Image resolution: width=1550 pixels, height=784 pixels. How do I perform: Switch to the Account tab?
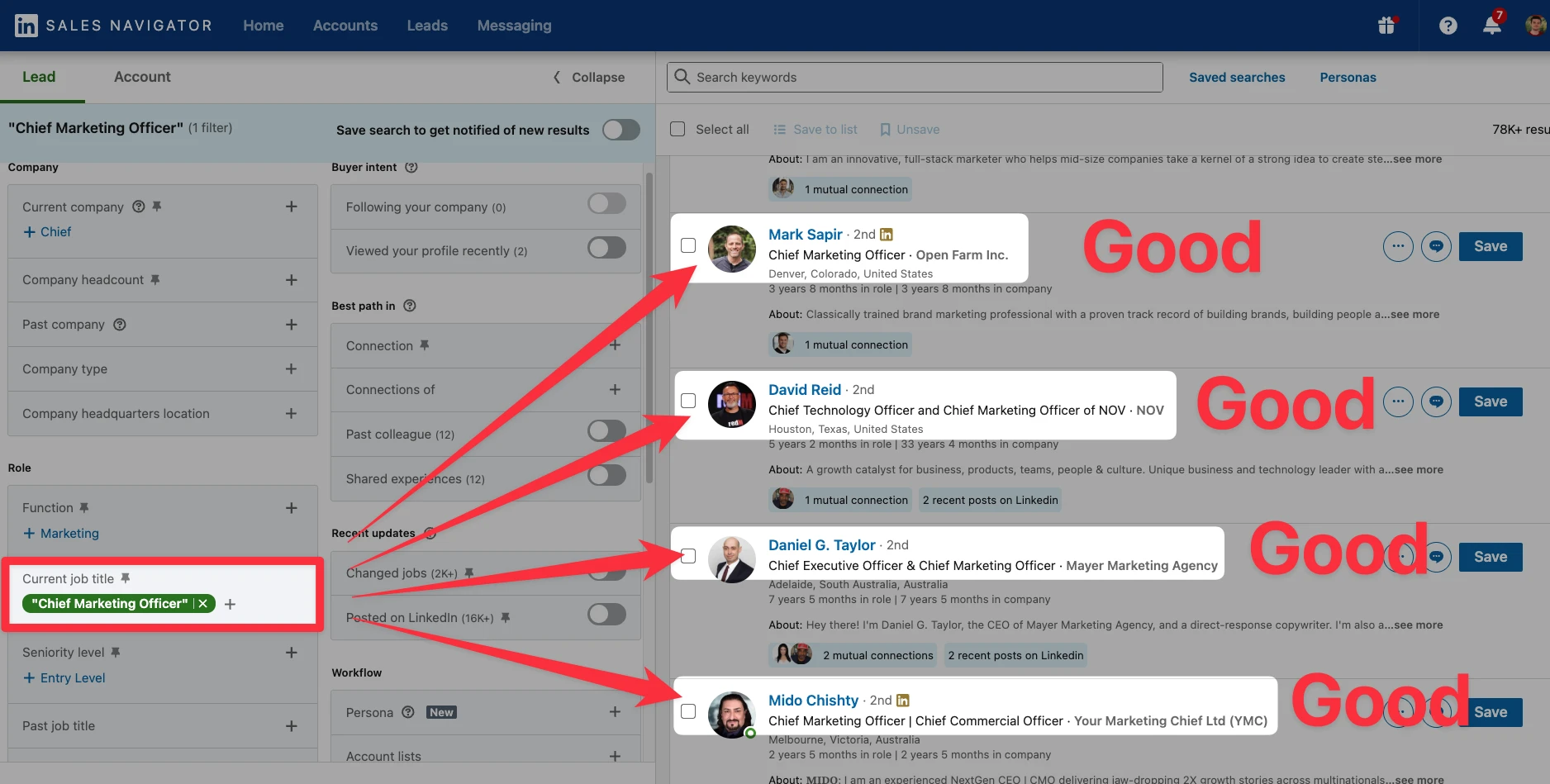pos(142,77)
